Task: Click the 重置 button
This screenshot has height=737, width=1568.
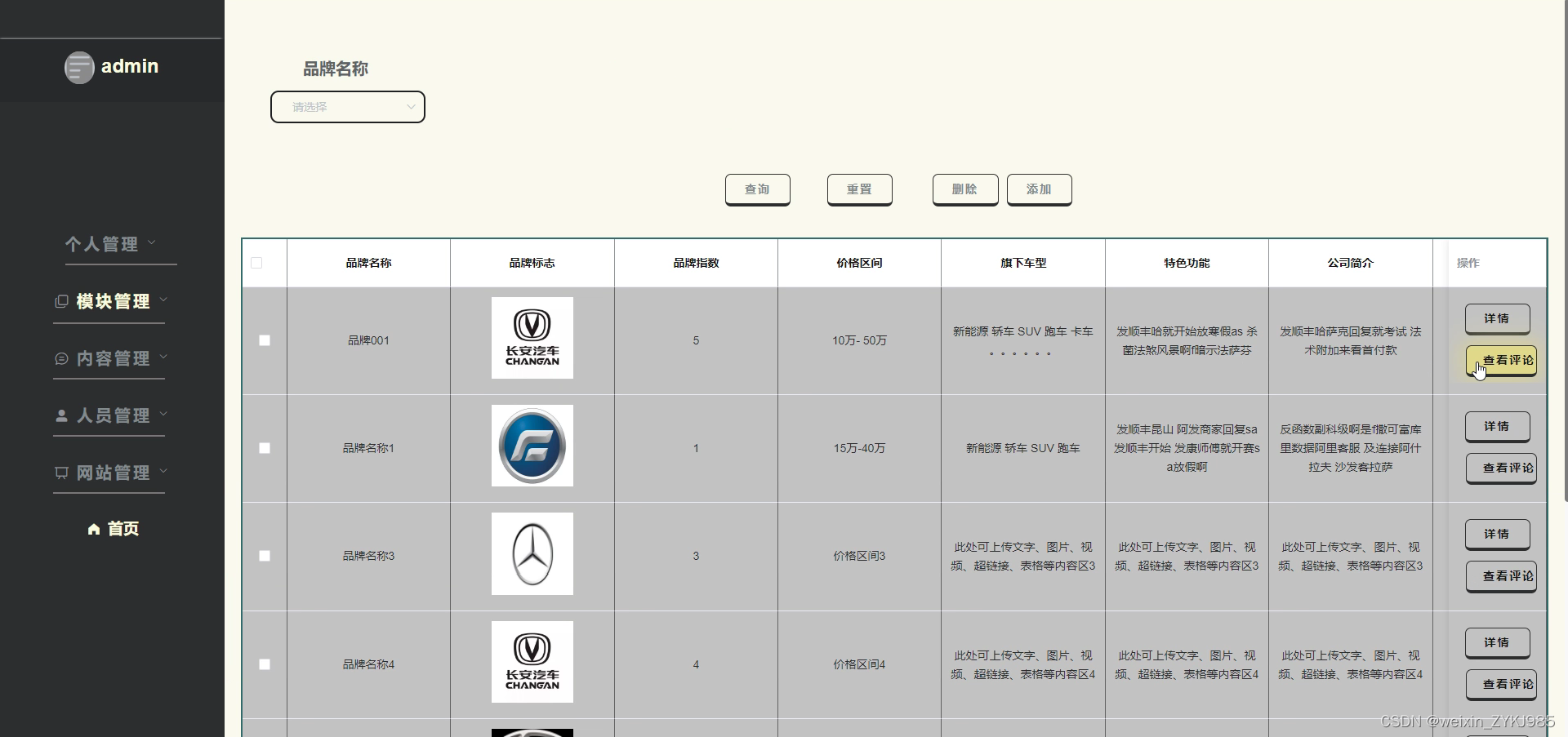Action: pyautogui.click(x=859, y=189)
